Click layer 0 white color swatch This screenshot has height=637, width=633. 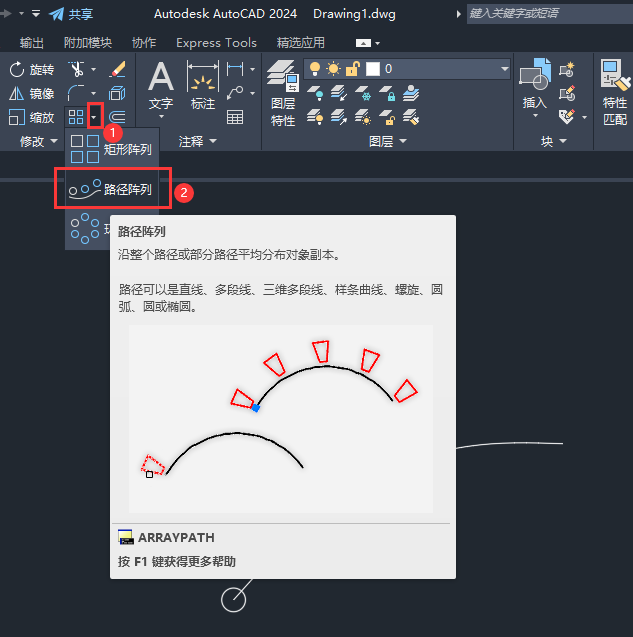(x=373, y=69)
